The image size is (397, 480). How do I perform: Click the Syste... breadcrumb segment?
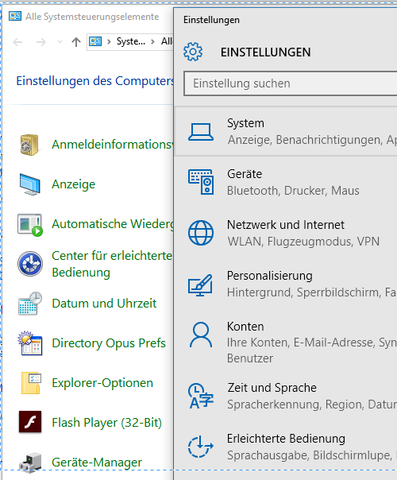coord(131,41)
